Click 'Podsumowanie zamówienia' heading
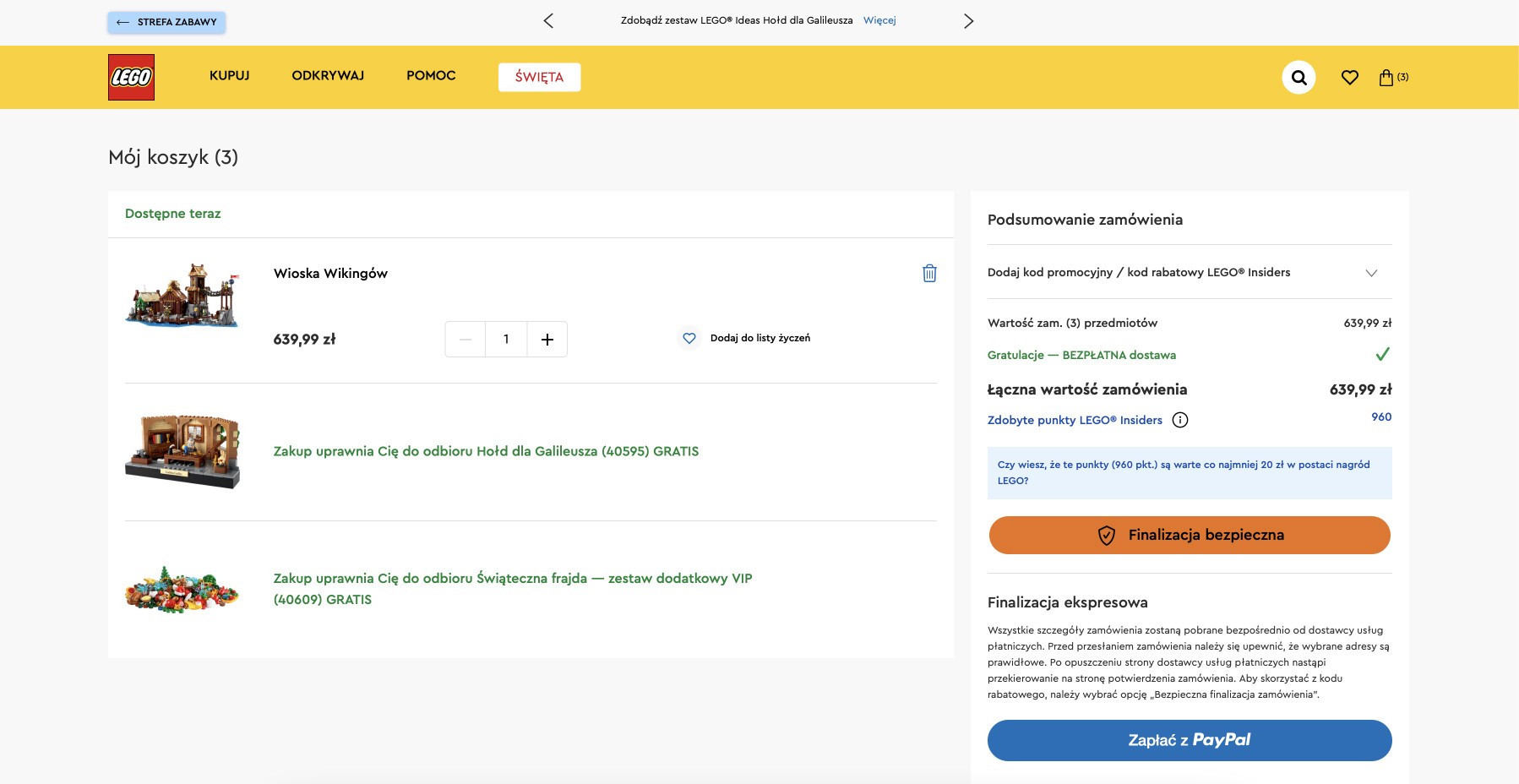The height and width of the screenshot is (784, 1519). click(x=1085, y=220)
